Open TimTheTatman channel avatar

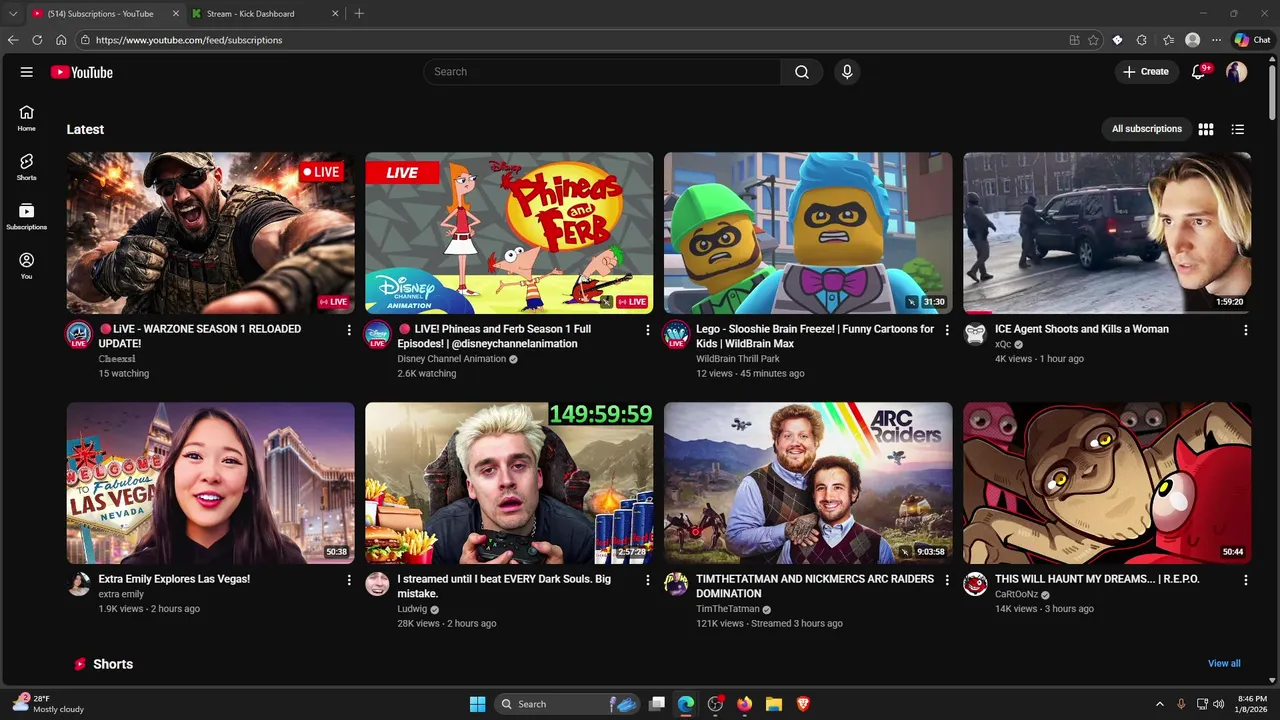(x=677, y=584)
